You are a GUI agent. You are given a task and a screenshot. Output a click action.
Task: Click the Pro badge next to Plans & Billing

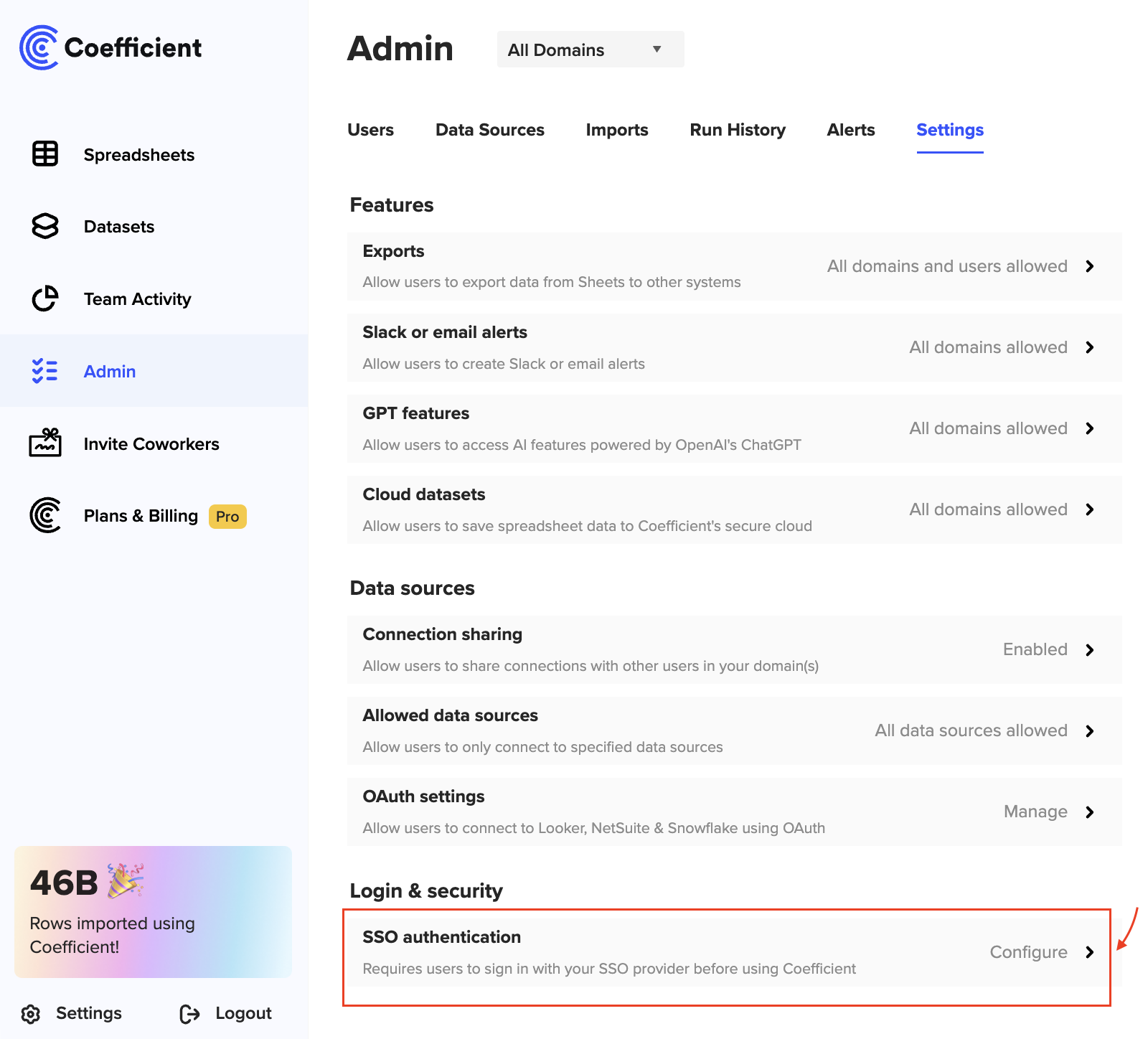[227, 517]
